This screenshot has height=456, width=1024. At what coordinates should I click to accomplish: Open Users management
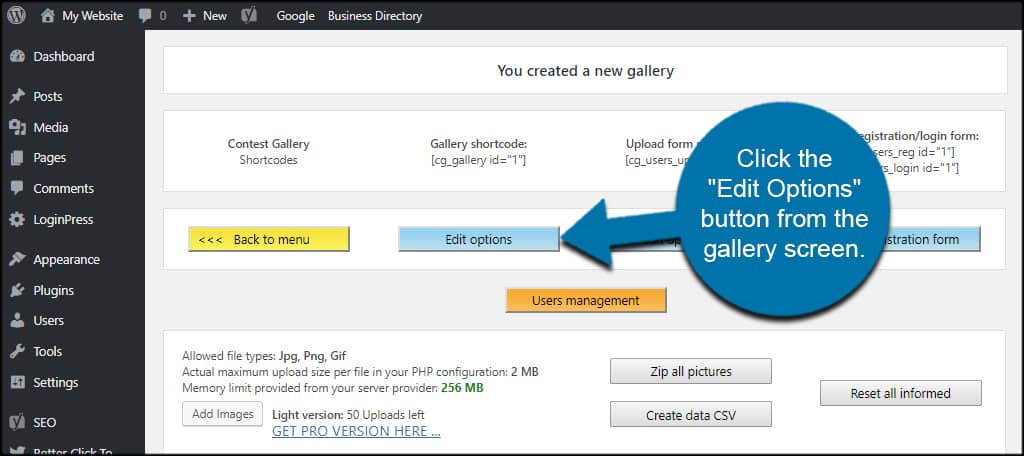click(585, 300)
